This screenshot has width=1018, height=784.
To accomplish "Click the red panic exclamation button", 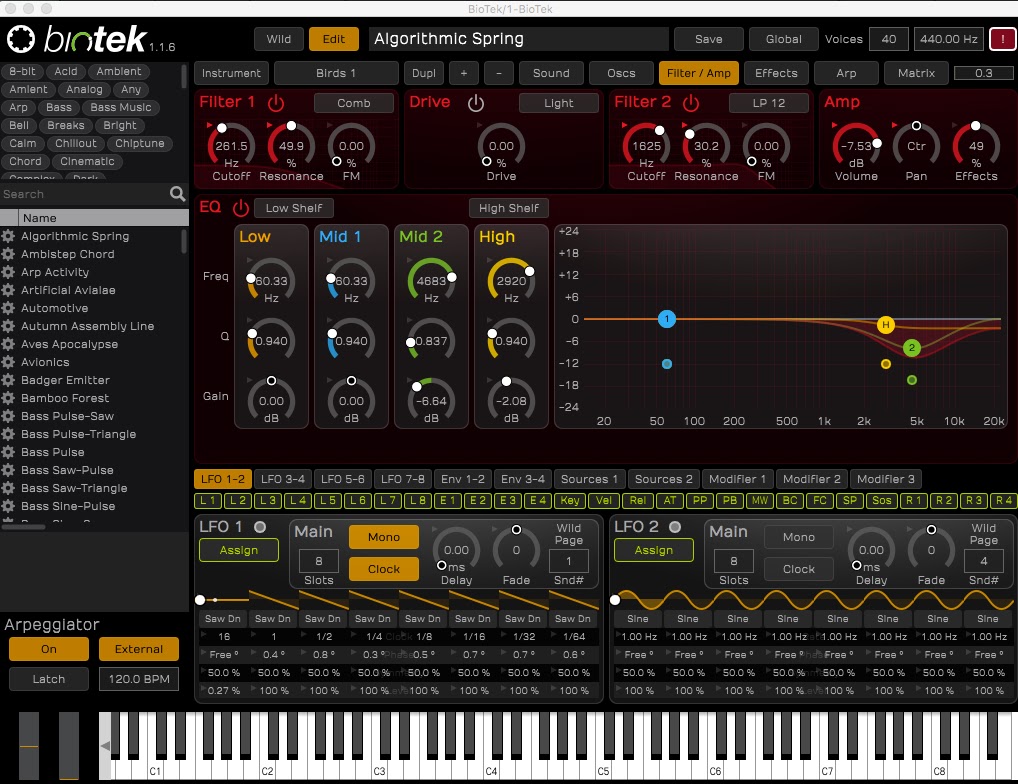I will click(x=1002, y=39).
